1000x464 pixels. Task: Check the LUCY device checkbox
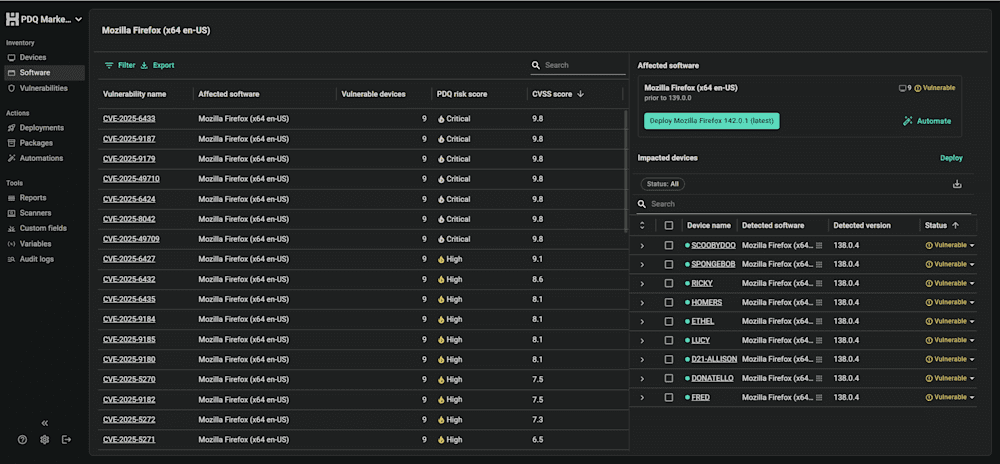(668, 340)
